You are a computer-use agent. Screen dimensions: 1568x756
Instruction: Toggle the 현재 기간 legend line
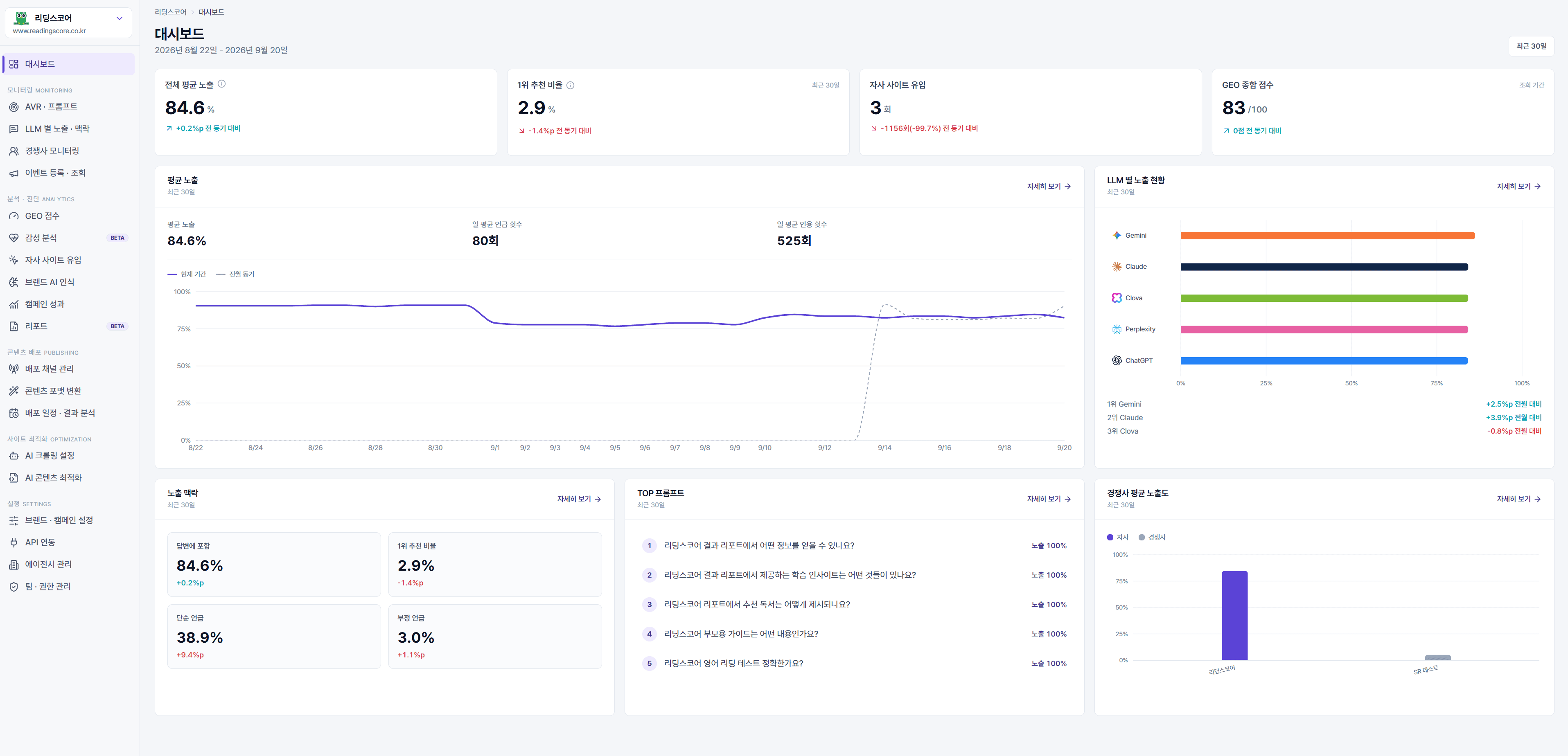(187, 274)
